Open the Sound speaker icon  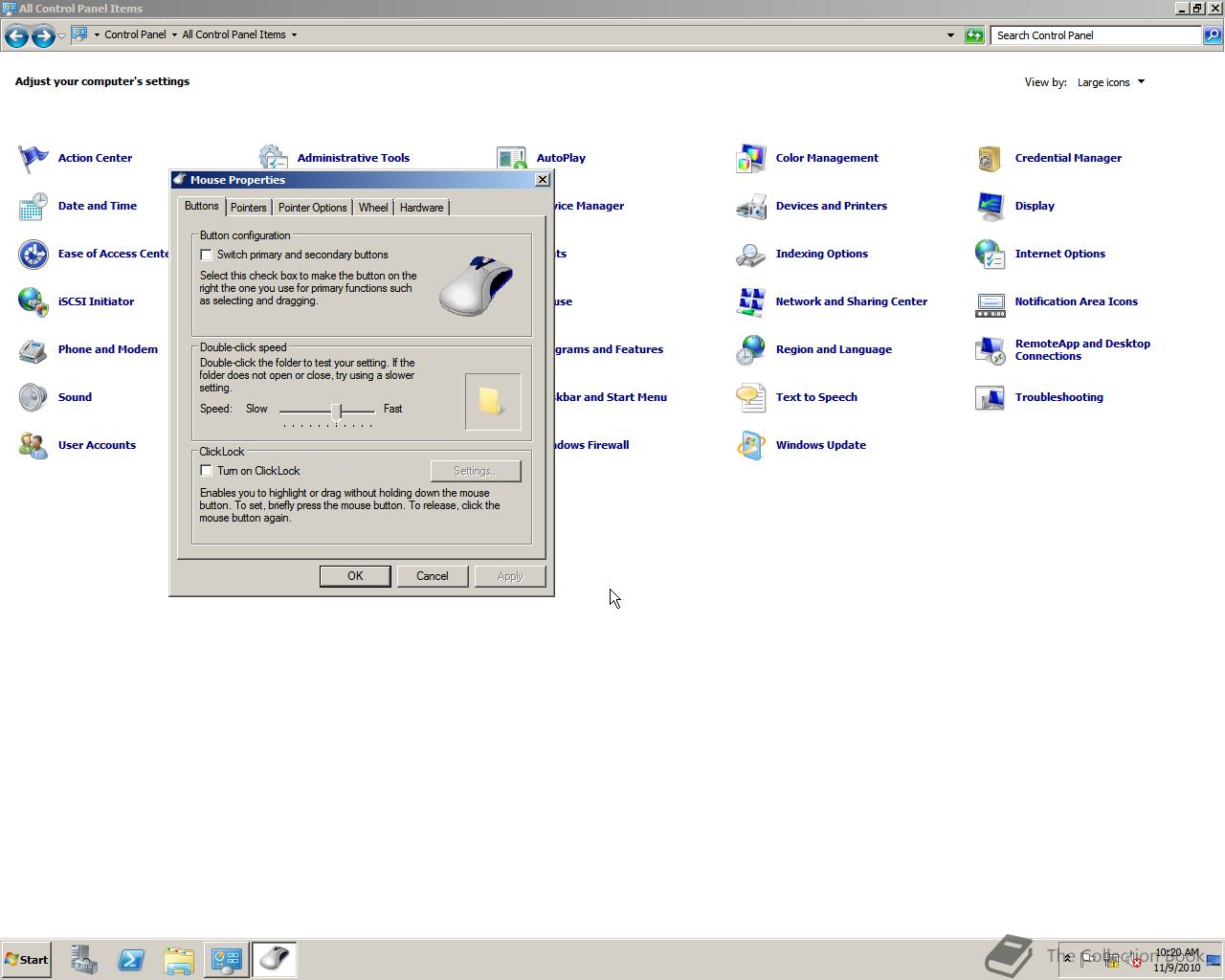pyautogui.click(x=33, y=397)
